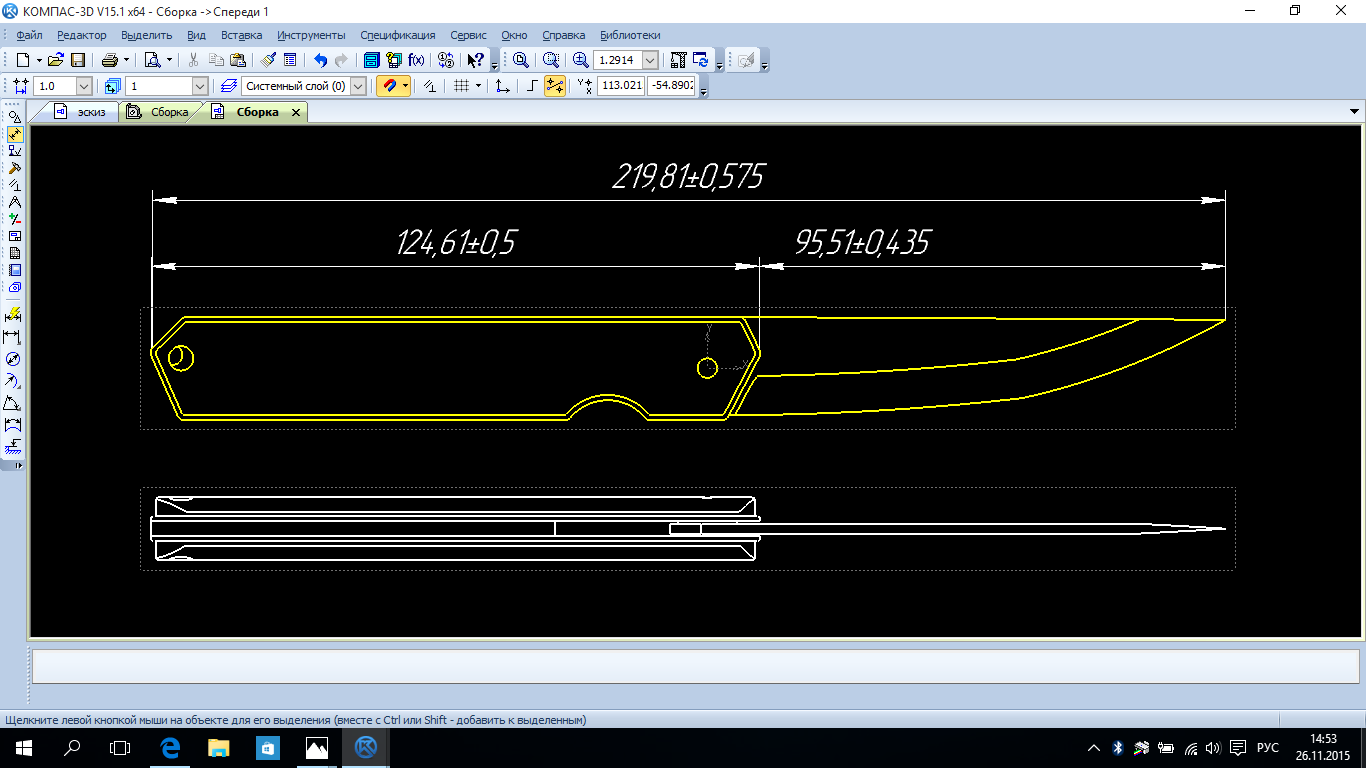Select the Angular dimension tool

pyautogui.click(x=14, y=404)
